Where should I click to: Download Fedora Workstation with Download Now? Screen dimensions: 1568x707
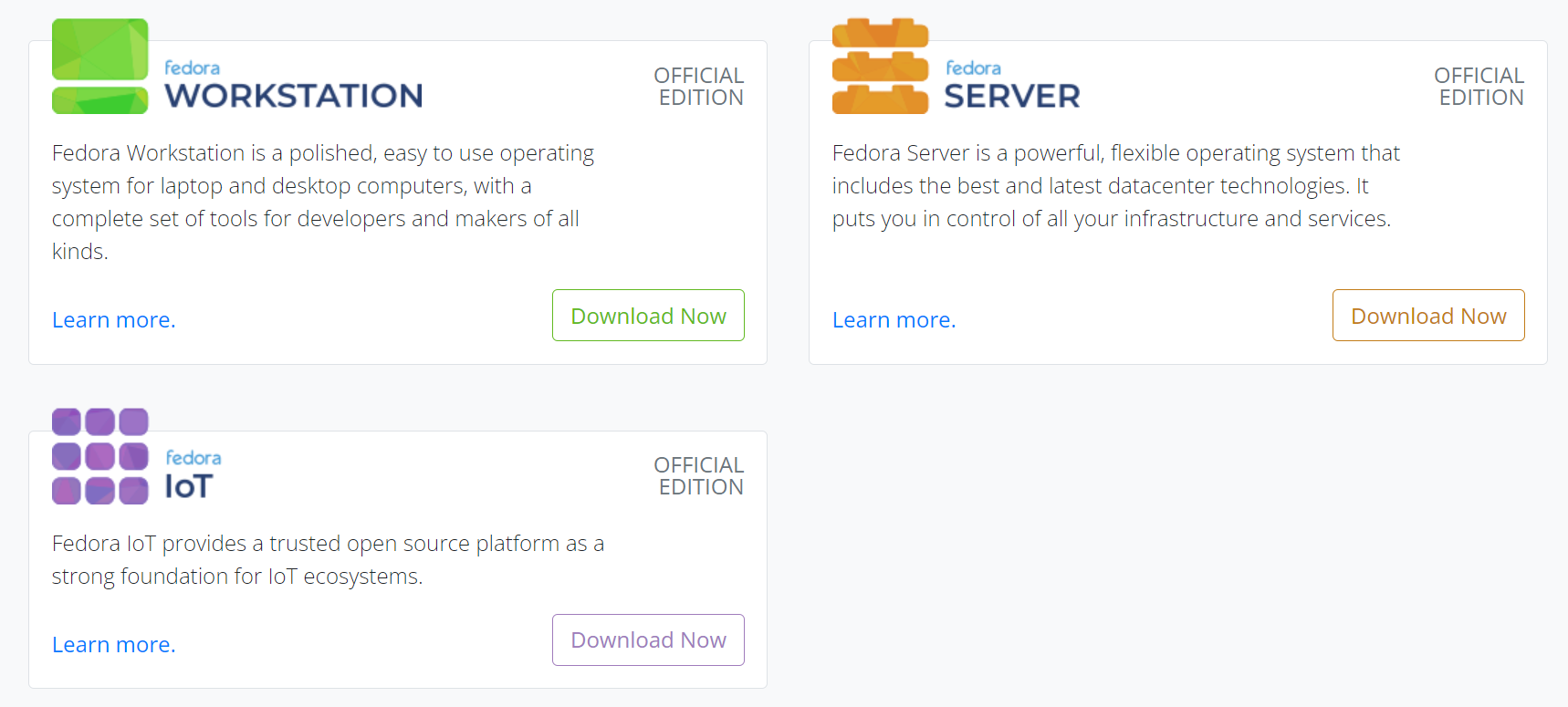(x=648, y=316)
